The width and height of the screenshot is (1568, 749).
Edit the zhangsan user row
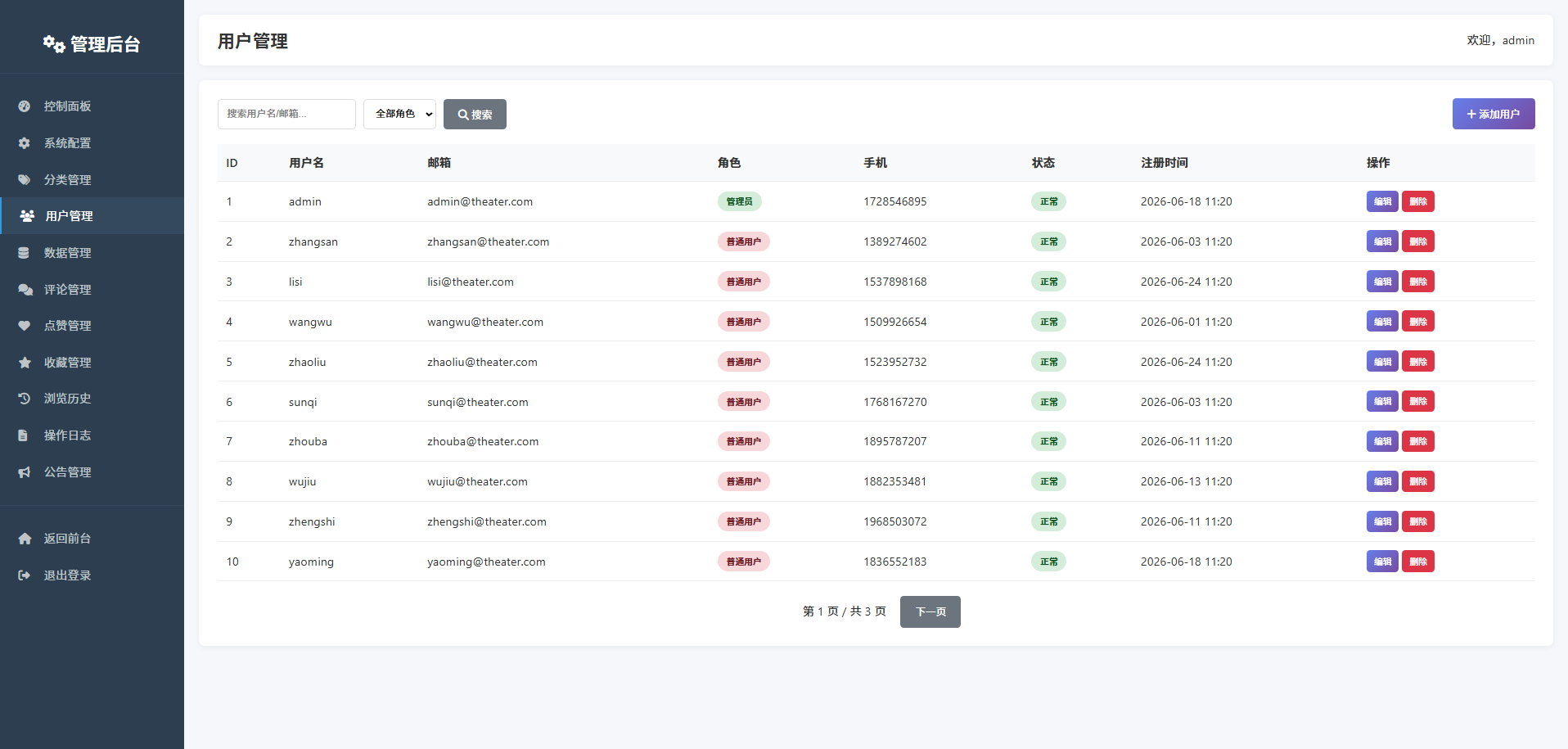[1382, 241]
